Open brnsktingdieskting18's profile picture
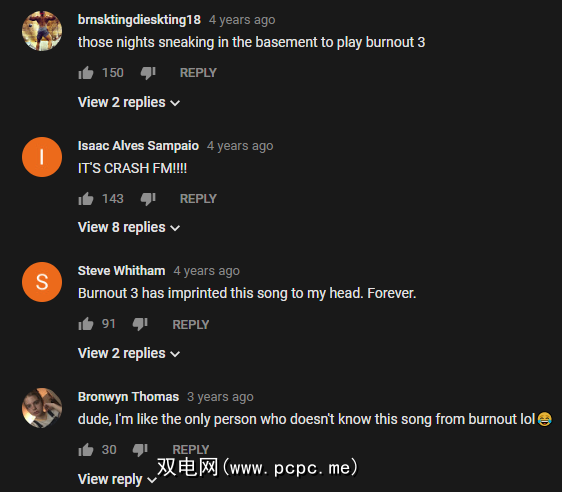The height and width of the screenshot is (492, 562). pos(42,31)
